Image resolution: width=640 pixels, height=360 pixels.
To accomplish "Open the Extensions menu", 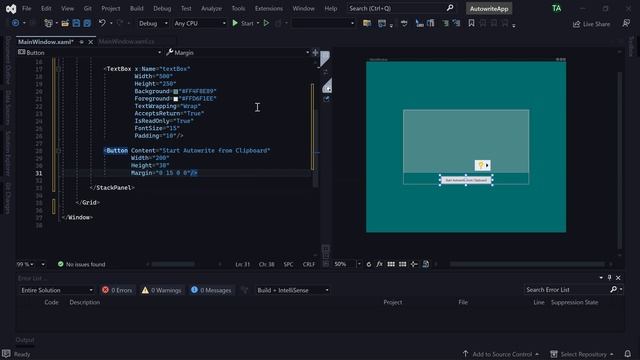I will tap(269, 8).
